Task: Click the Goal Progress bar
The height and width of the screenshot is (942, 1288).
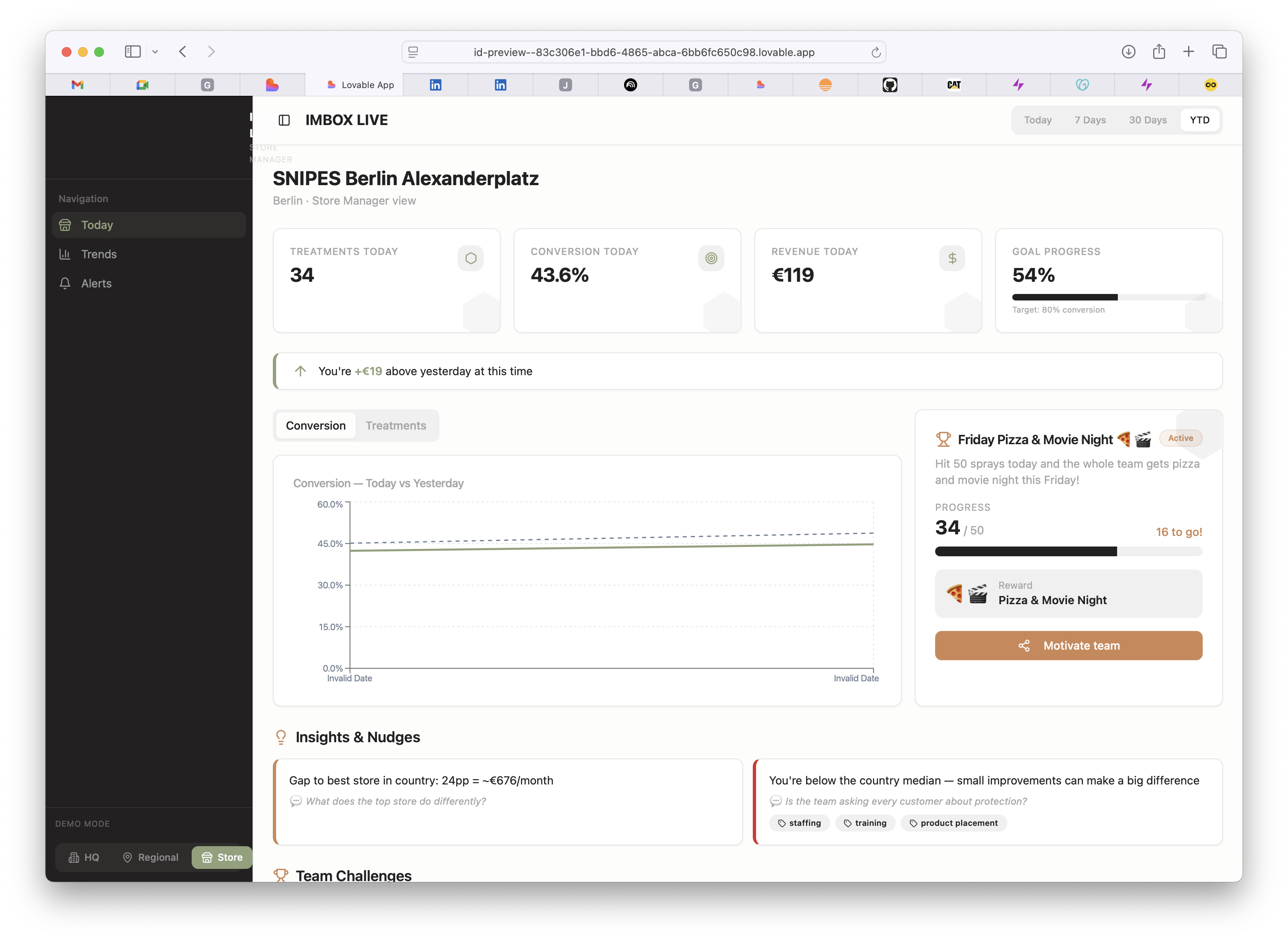Action: [1109, 297]
